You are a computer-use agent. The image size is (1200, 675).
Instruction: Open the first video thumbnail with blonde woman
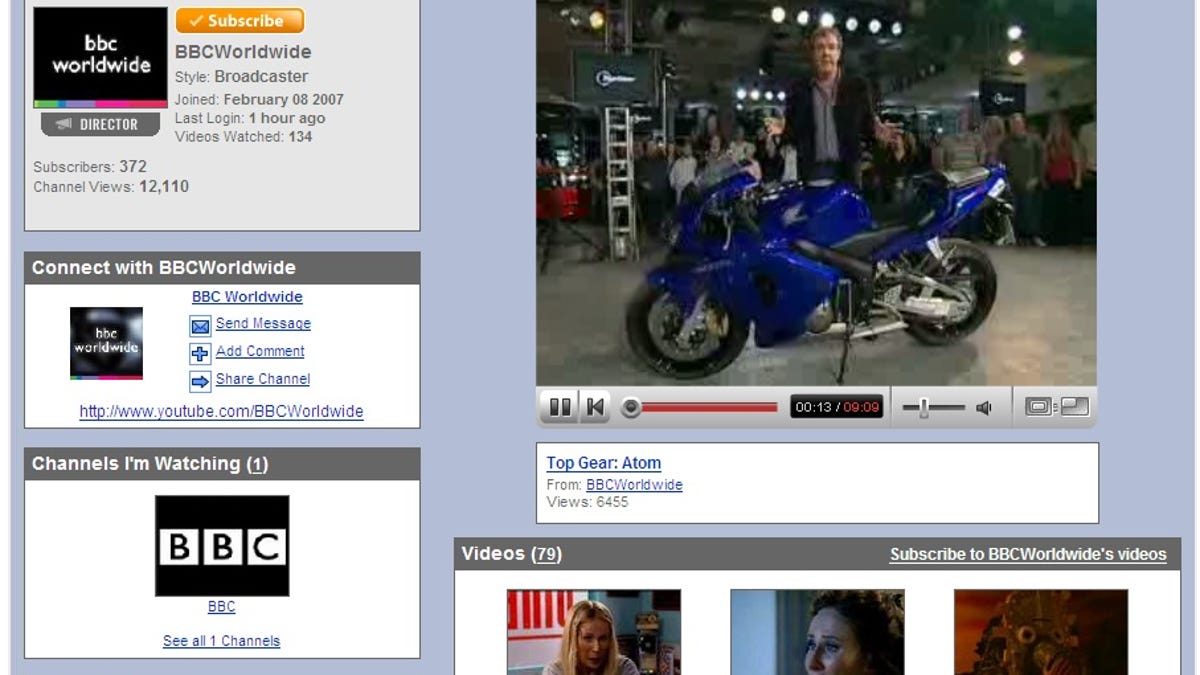[x=594, y=631]
